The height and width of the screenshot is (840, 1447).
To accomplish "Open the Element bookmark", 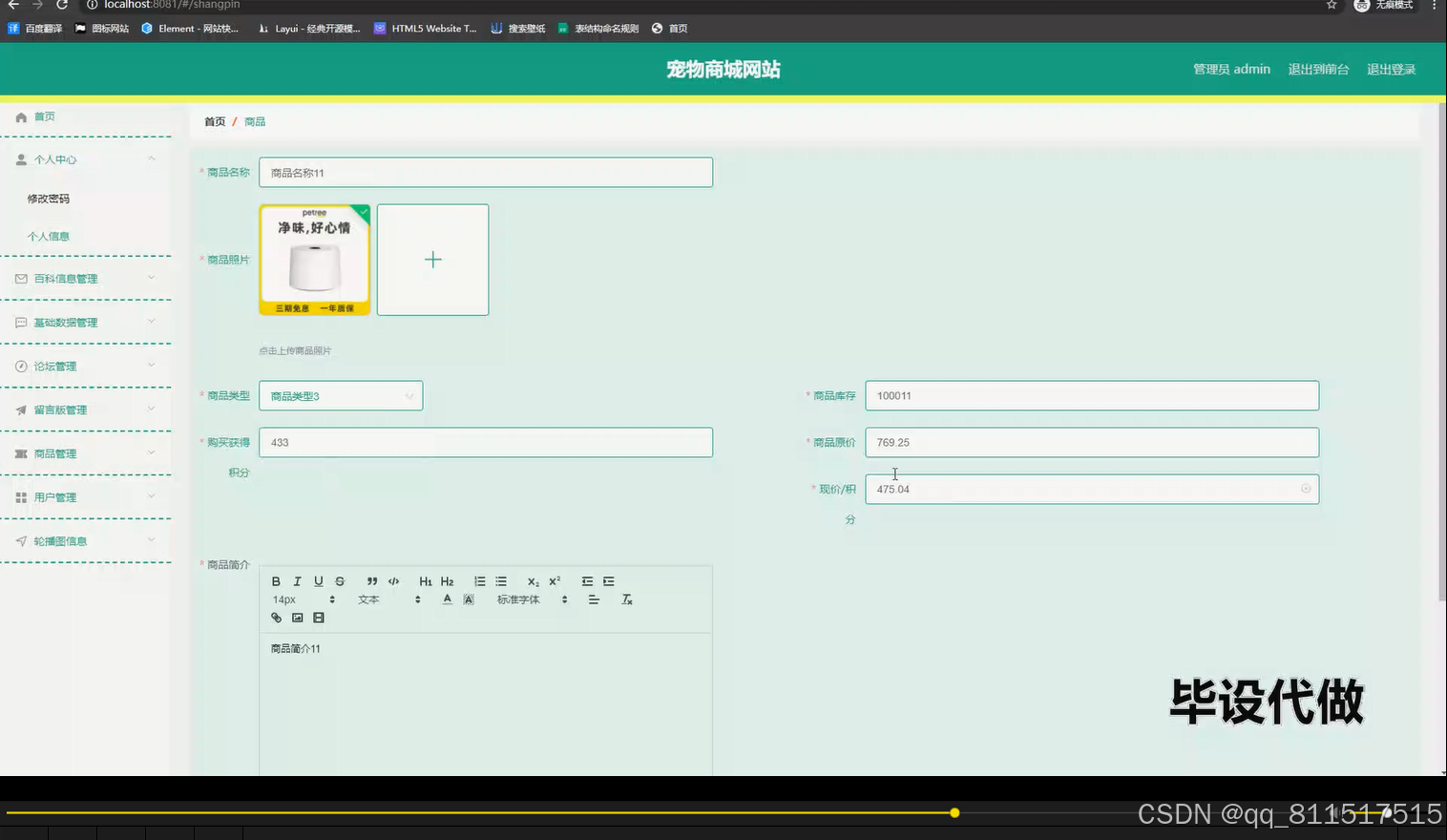I will 190,29.
